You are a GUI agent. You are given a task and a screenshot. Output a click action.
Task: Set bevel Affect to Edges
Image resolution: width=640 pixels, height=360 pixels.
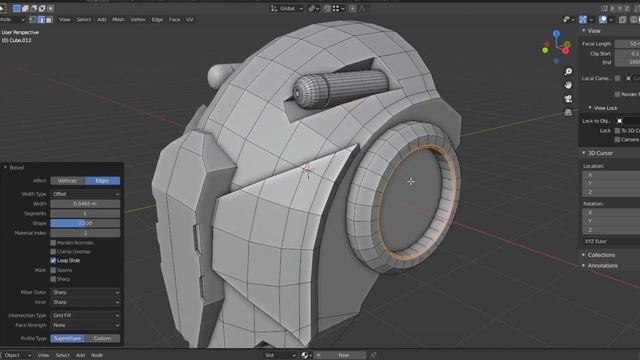pyautogui.click(x=102, y=181)
